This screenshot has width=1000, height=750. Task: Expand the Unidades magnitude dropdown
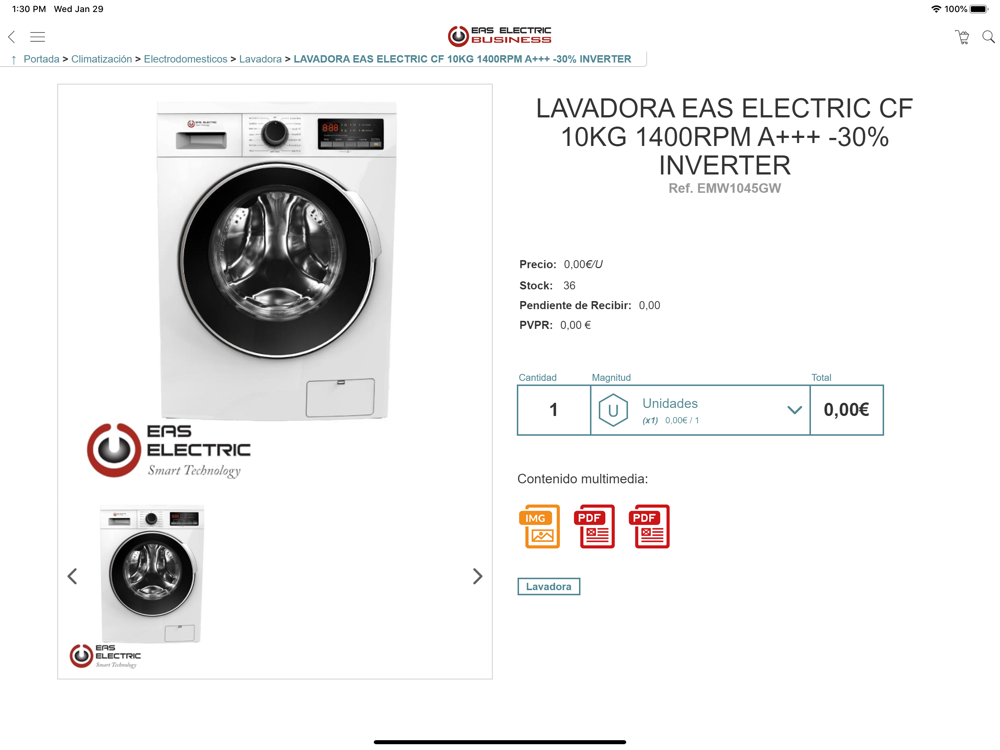point(700,410)
